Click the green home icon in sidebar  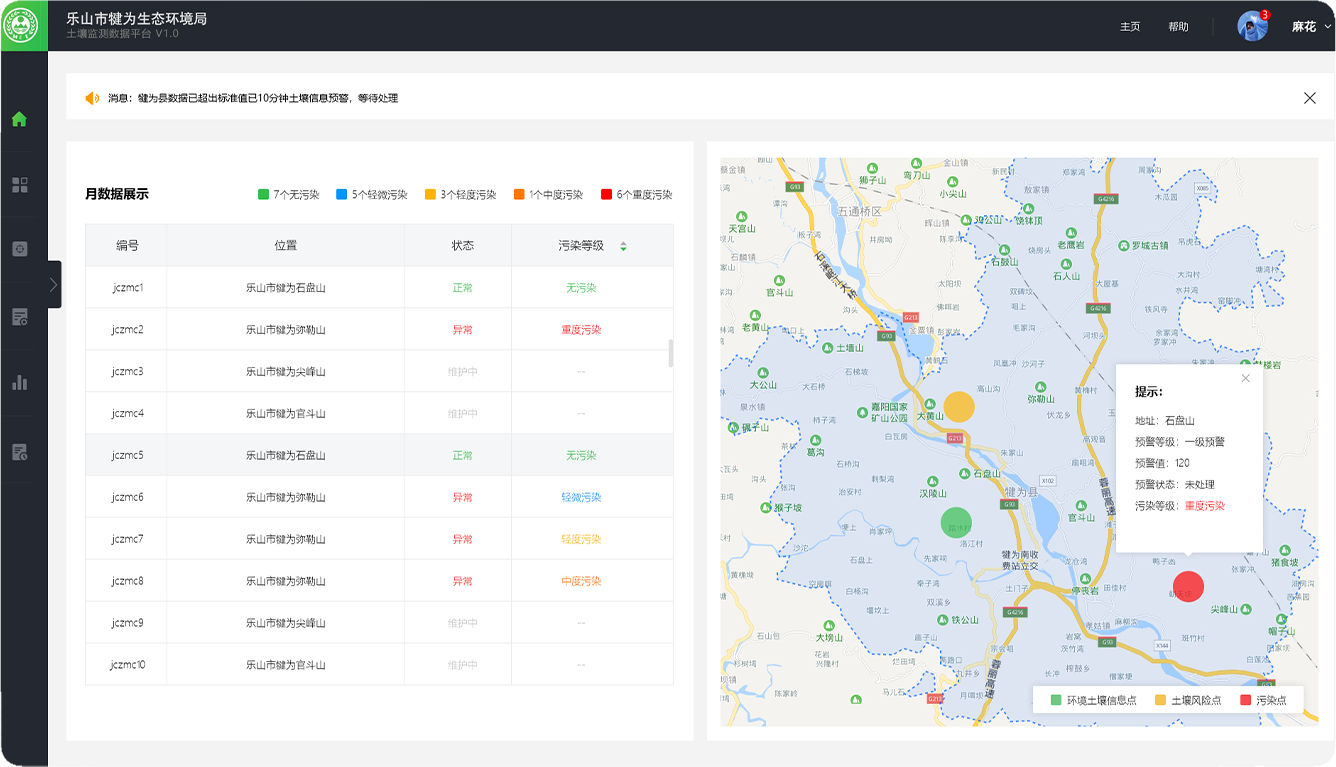tap(19, 120)
